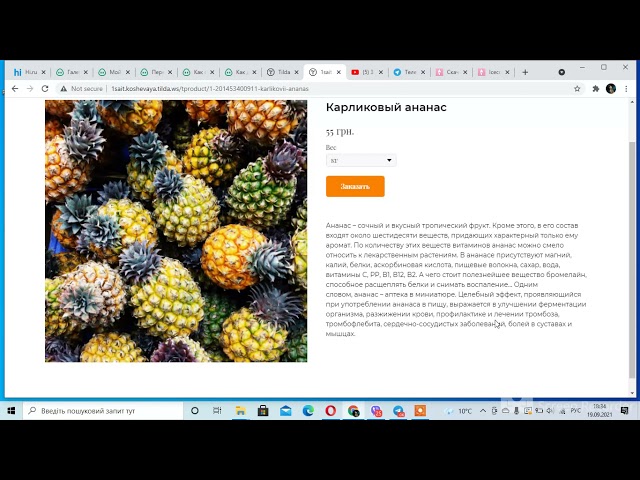Click the Windows taskbar search box
The image size is (640, 480).
tap(103, 411)
